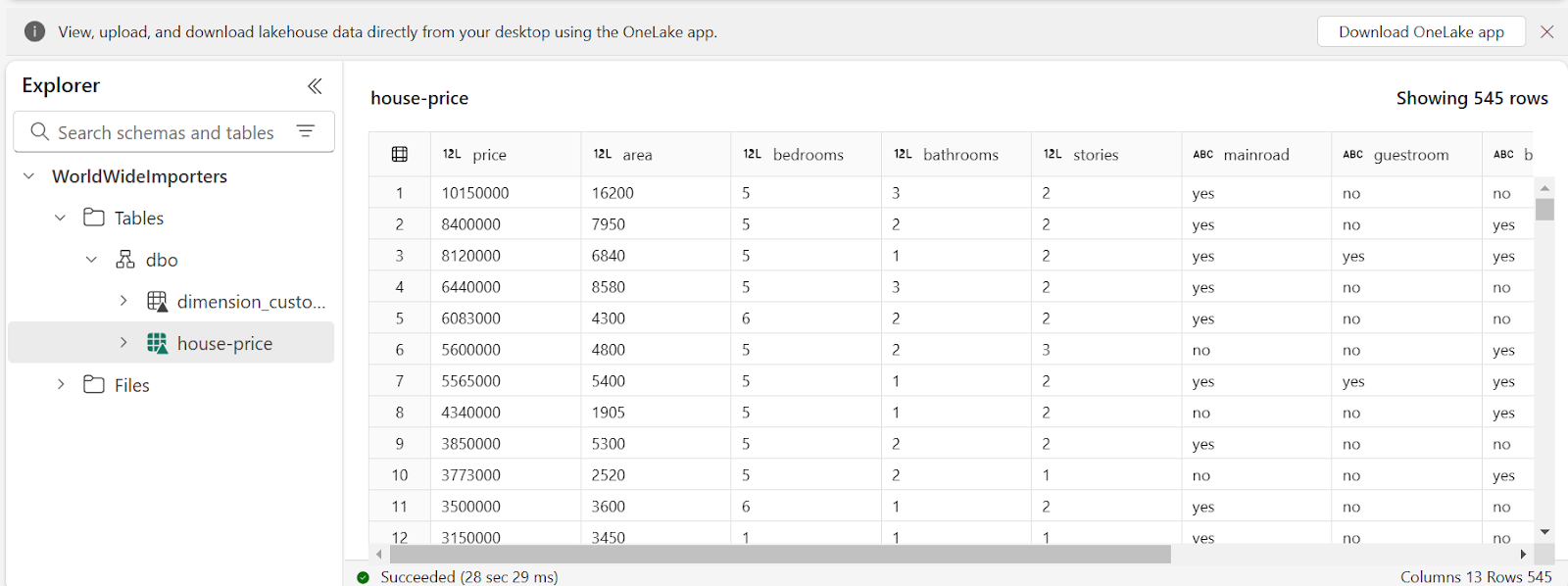The height and width of the screenshot is (586, 1568).
Task: Expand the house-price table chevron
Action: coord(123,343)
